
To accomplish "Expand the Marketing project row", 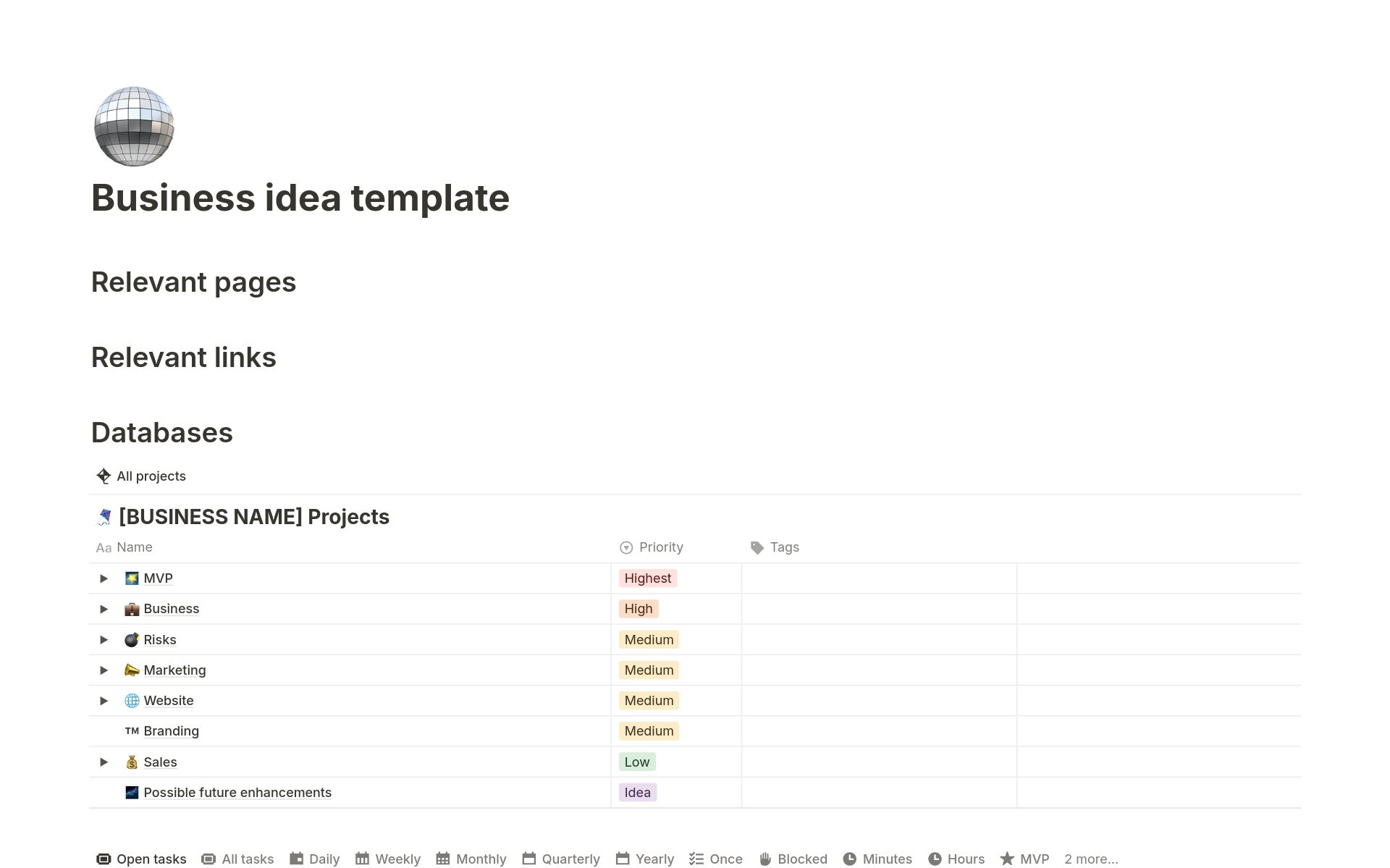I will click(103, 670).
